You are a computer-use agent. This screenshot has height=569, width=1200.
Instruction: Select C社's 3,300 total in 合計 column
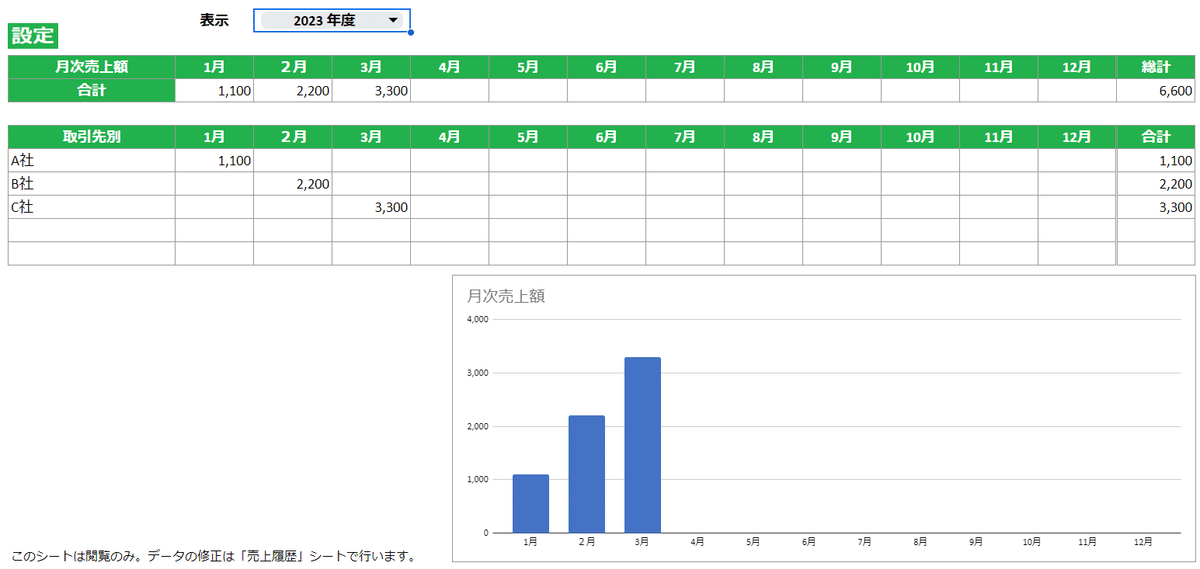point(1156,207)
